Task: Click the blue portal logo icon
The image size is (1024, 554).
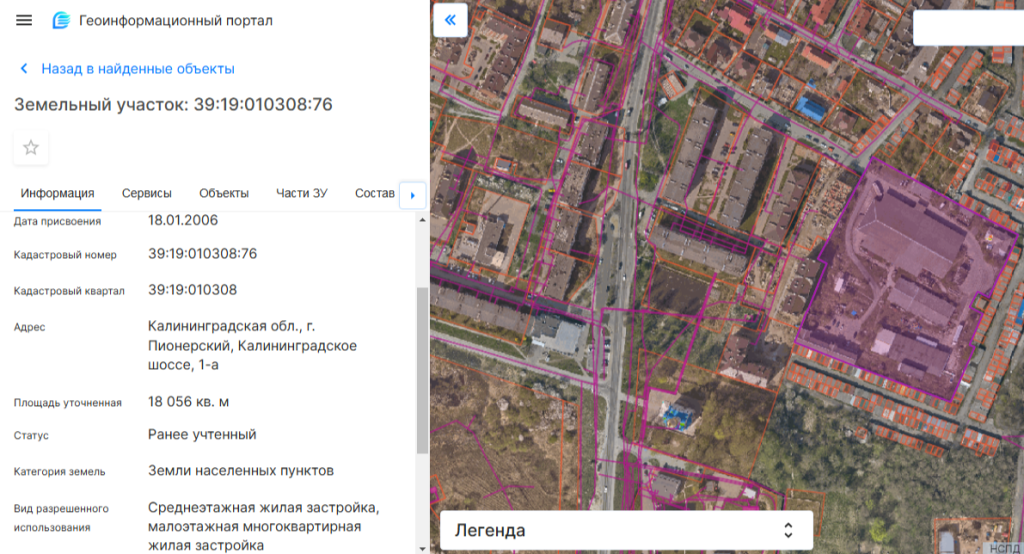Action: click(61, 21)
